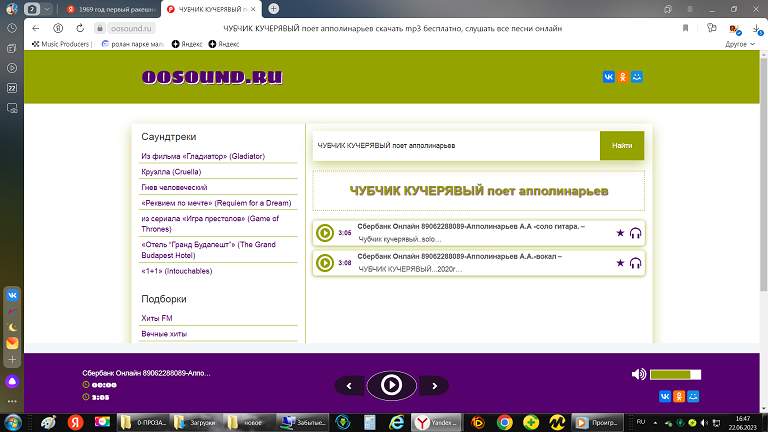The width and height of the screenshot is (768, 432).
Task: Click the Найти search button
Action: 622,145
